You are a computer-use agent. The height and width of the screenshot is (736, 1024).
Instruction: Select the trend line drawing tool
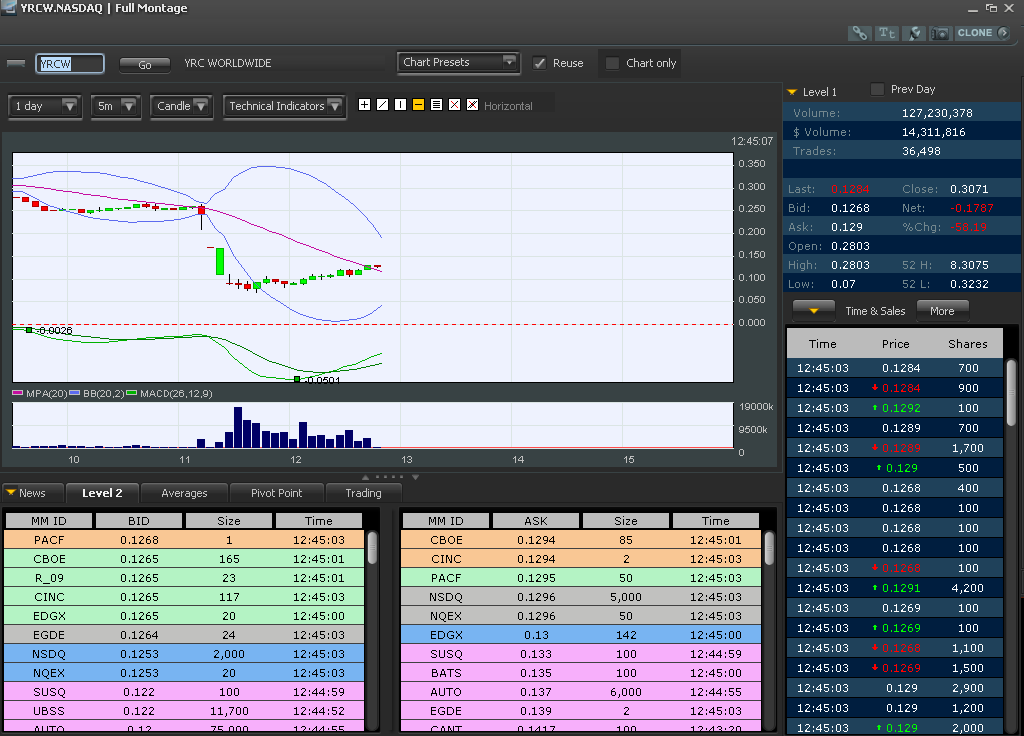tap(382, 104)
